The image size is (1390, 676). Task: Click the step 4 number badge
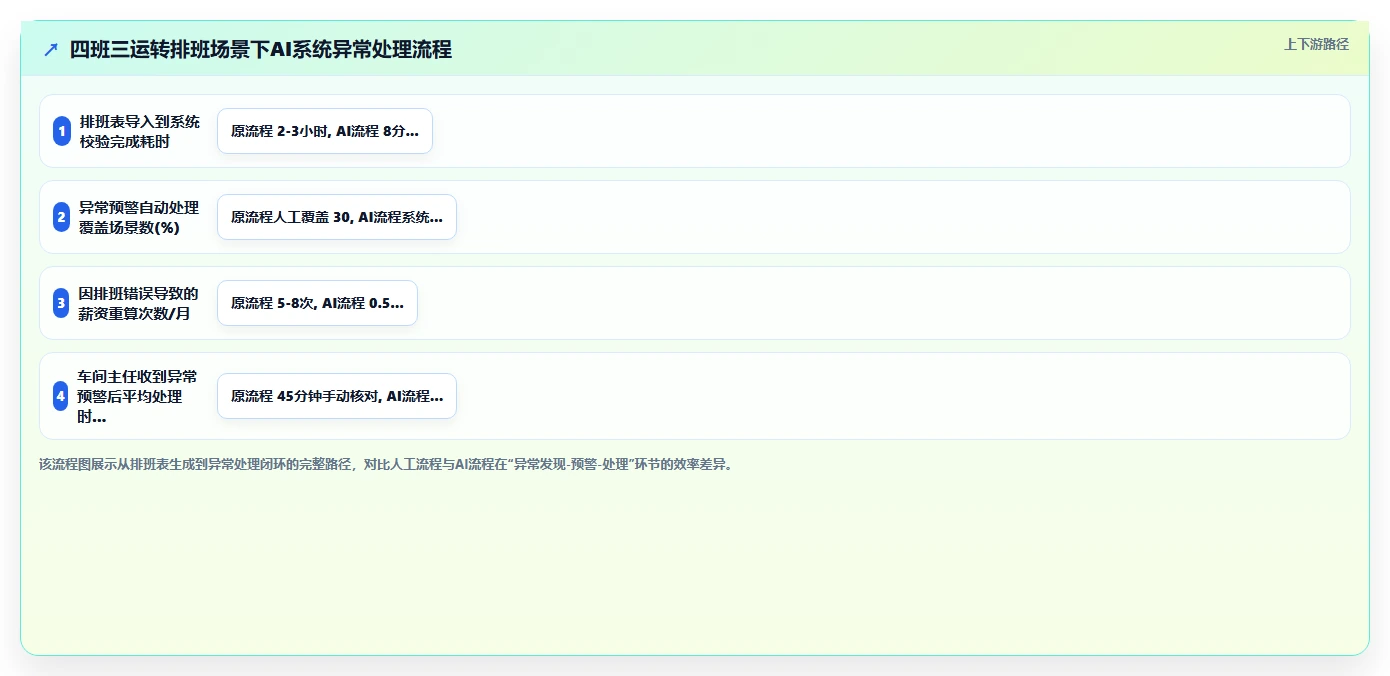61,396
